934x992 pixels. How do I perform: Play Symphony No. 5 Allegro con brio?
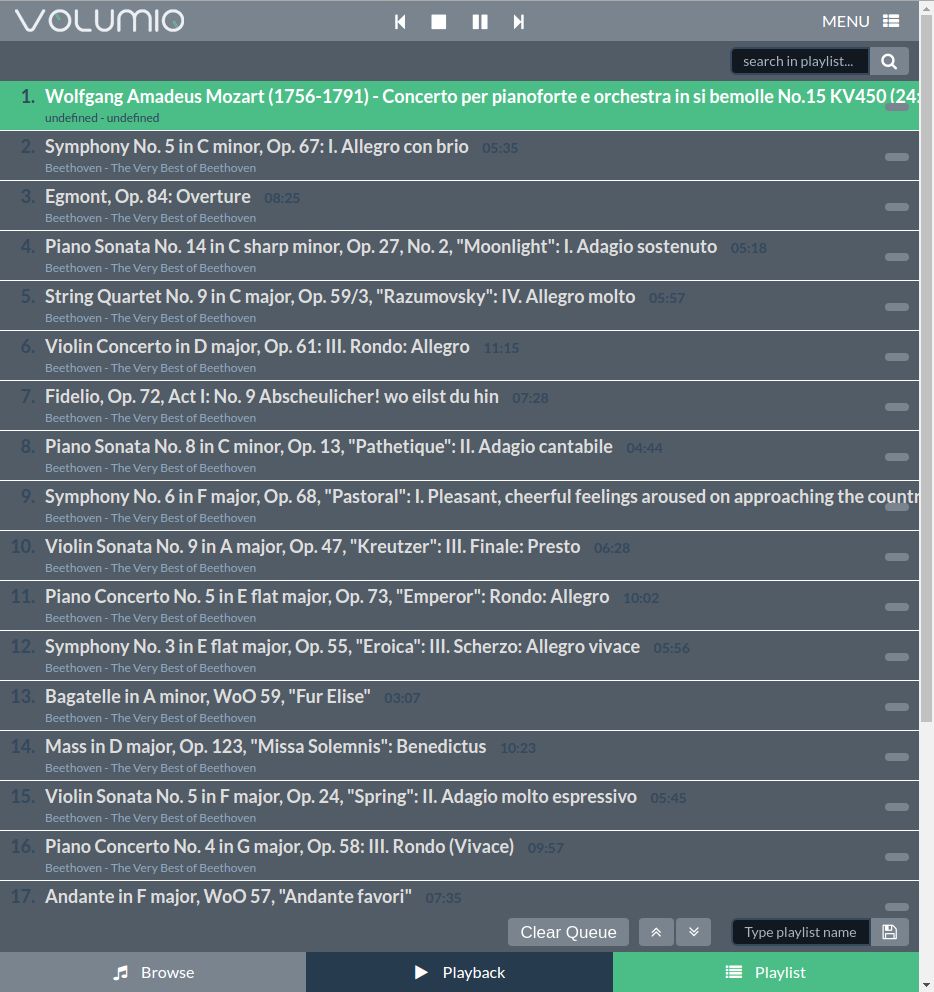pos(459,156)
